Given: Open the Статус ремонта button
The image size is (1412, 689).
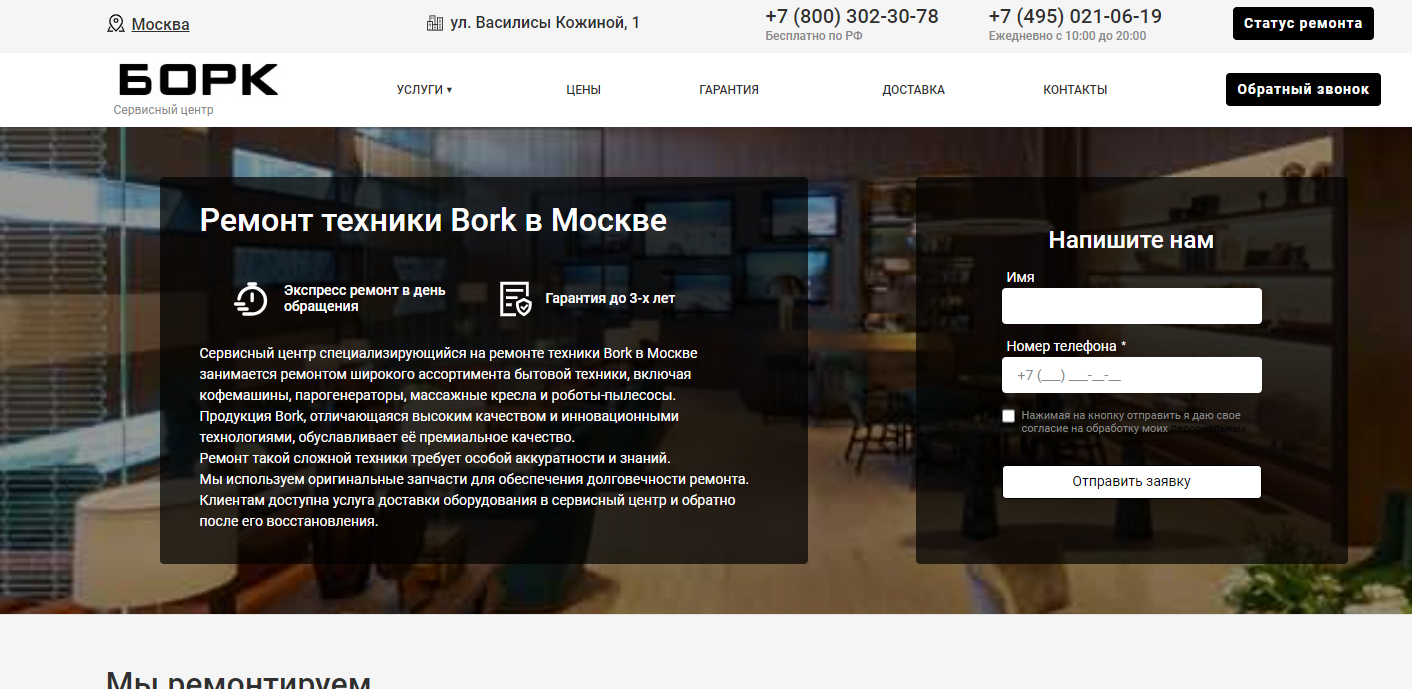Looking at the screenshot, I should 1303,24.
